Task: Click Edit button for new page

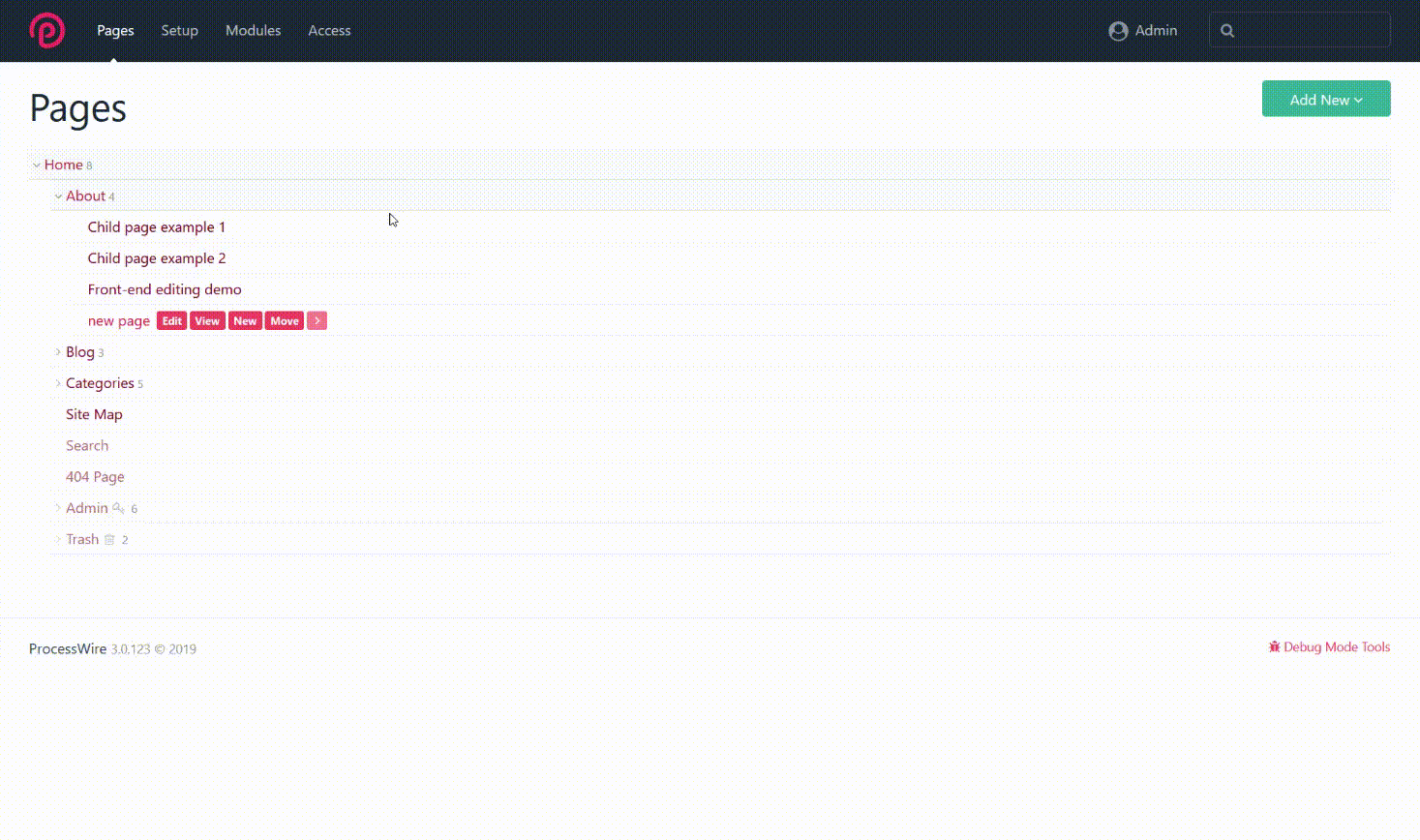Action: click(171, 320)
